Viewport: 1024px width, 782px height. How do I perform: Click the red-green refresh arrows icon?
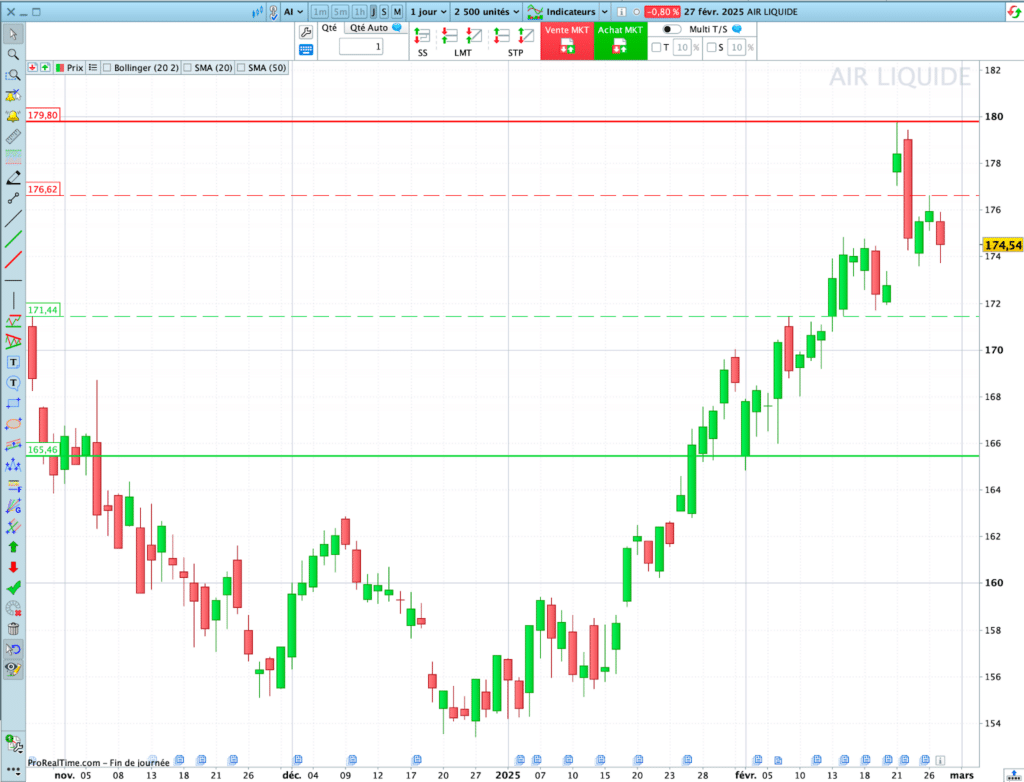[1014, 12]
